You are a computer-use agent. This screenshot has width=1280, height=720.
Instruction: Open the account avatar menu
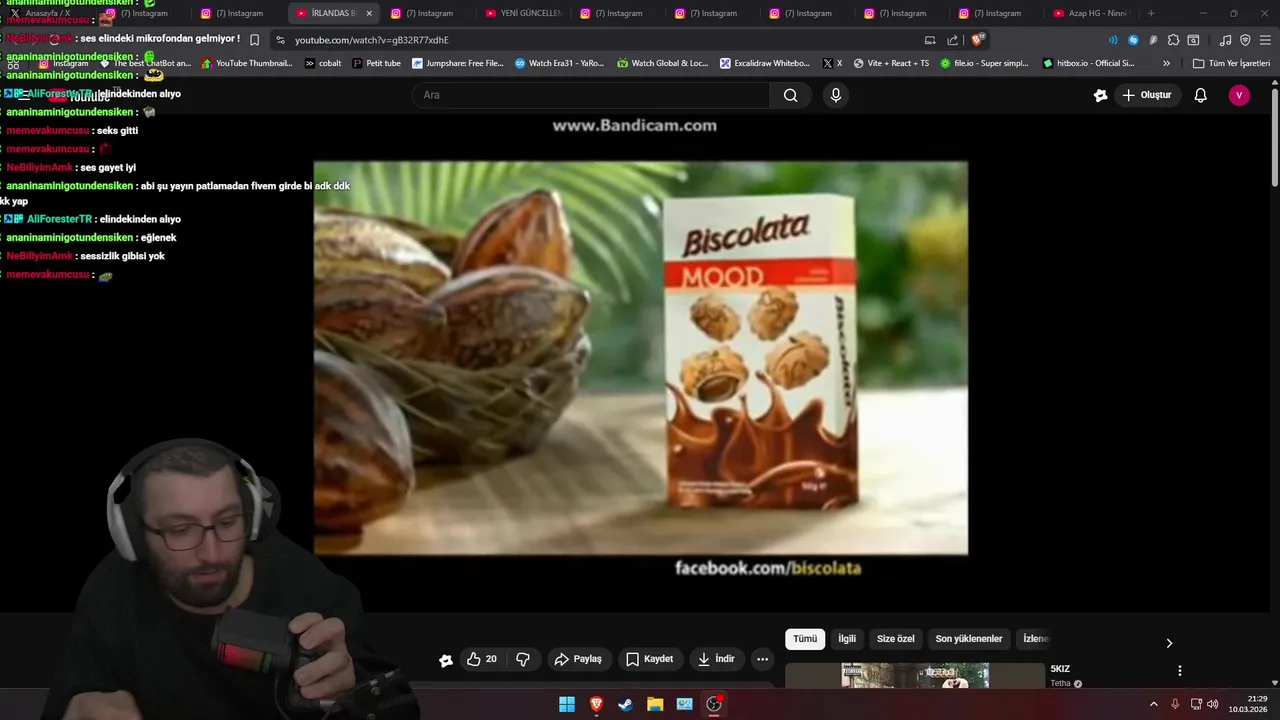click(1239, 95)
